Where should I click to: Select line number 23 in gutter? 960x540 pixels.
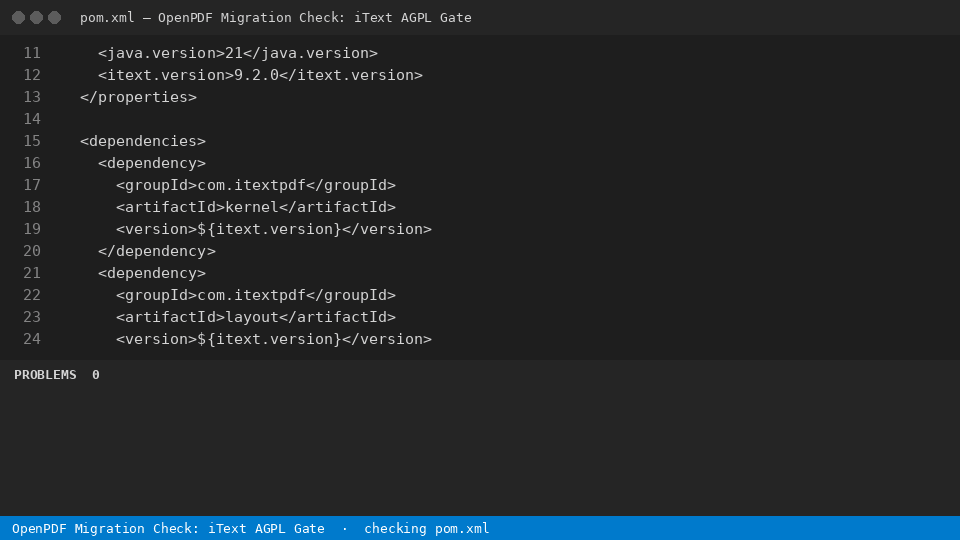[x=32, y=318]
